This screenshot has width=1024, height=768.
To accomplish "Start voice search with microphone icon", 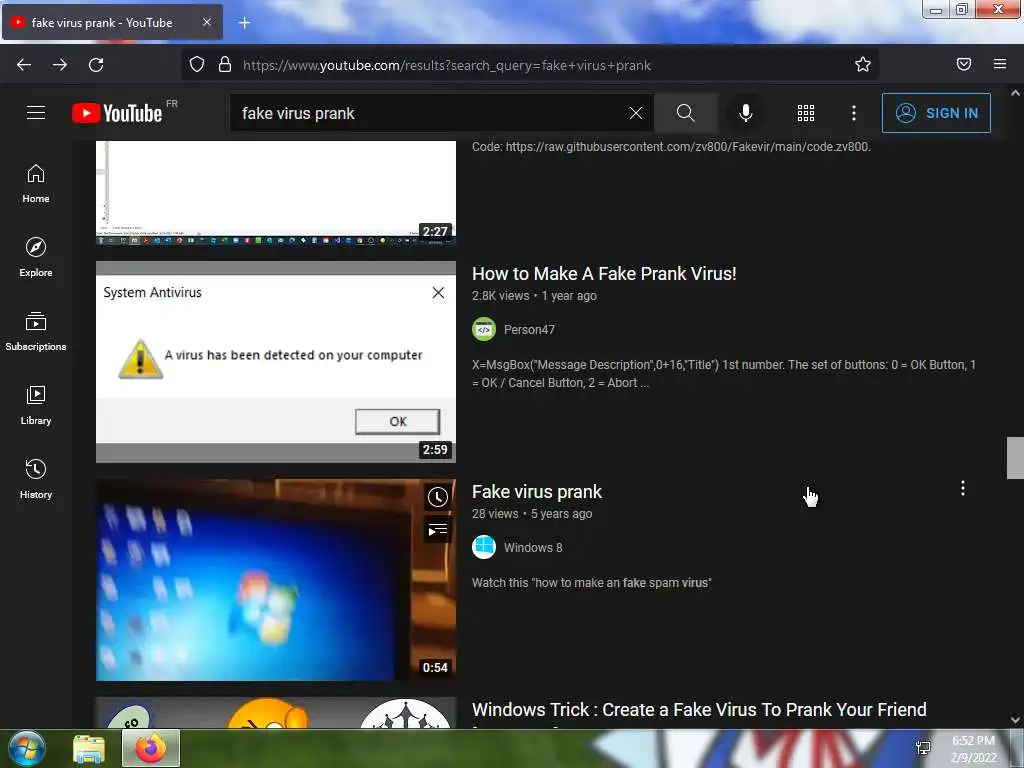I will (745, 113).
